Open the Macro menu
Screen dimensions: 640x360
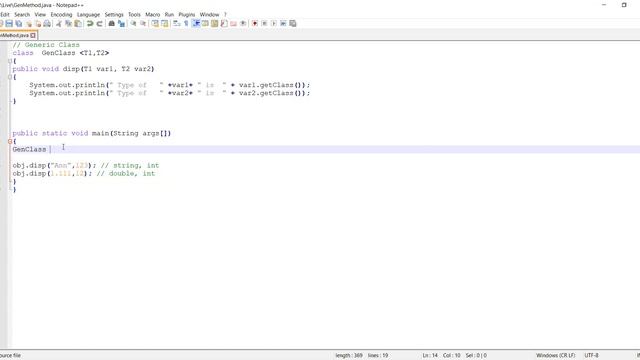[x=153, y=14]
